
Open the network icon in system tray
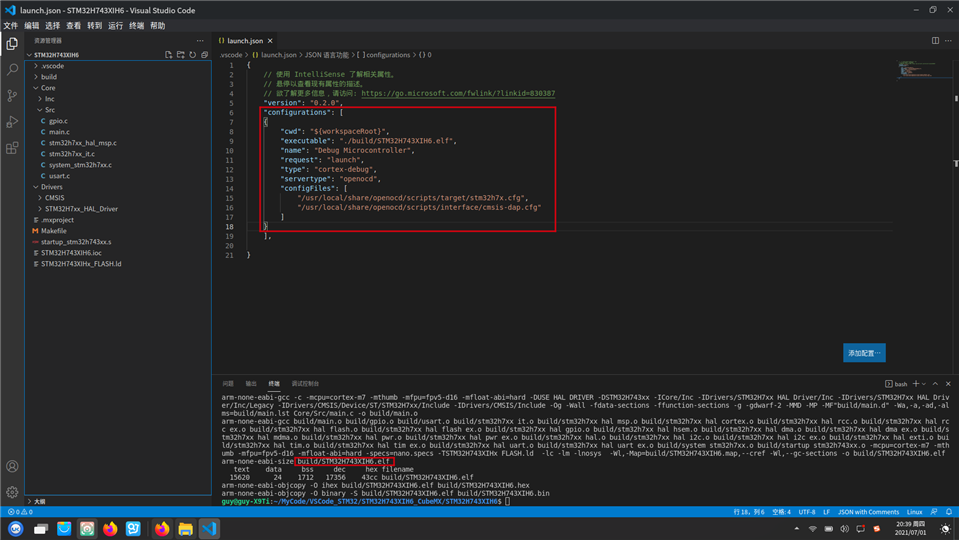(812, 529)
